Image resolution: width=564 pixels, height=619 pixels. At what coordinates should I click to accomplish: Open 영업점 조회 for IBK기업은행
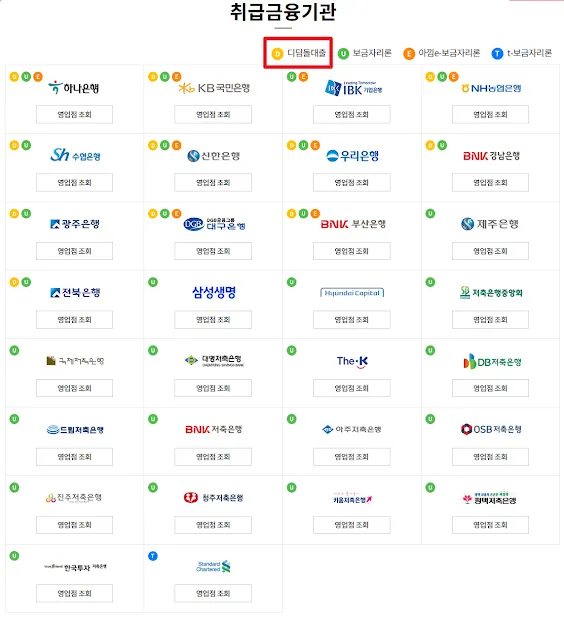tap(352, 114)
